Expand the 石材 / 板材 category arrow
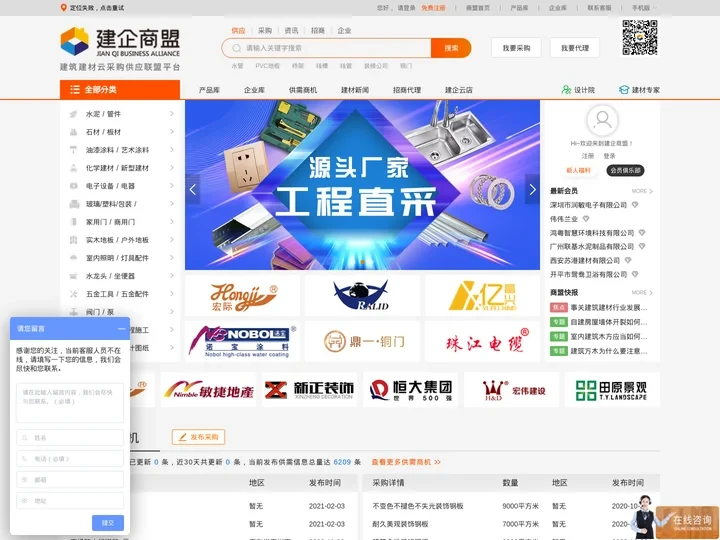720x540 pixels. 172,132
